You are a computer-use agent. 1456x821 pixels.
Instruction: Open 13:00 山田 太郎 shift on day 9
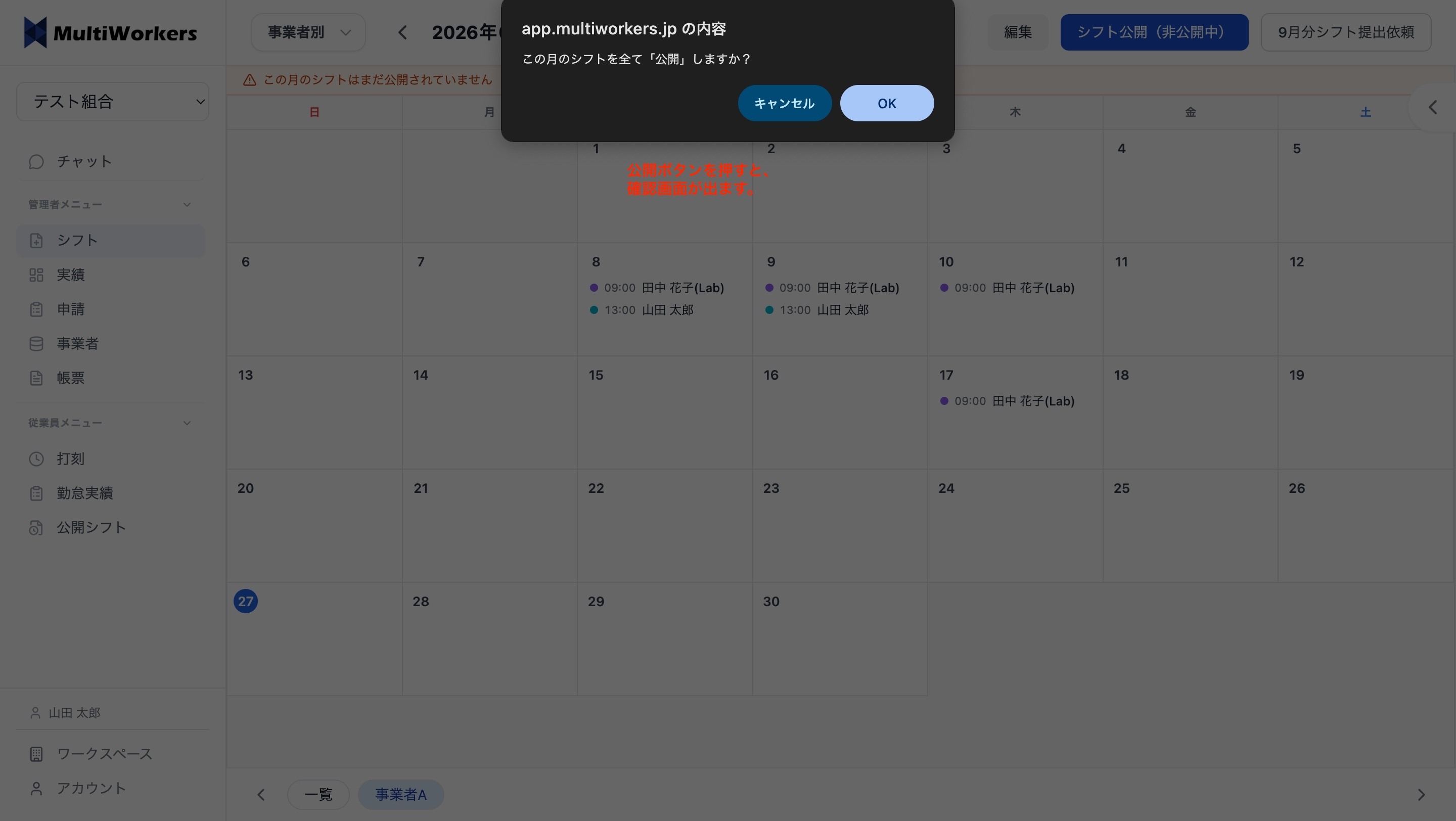pos(817,310)
